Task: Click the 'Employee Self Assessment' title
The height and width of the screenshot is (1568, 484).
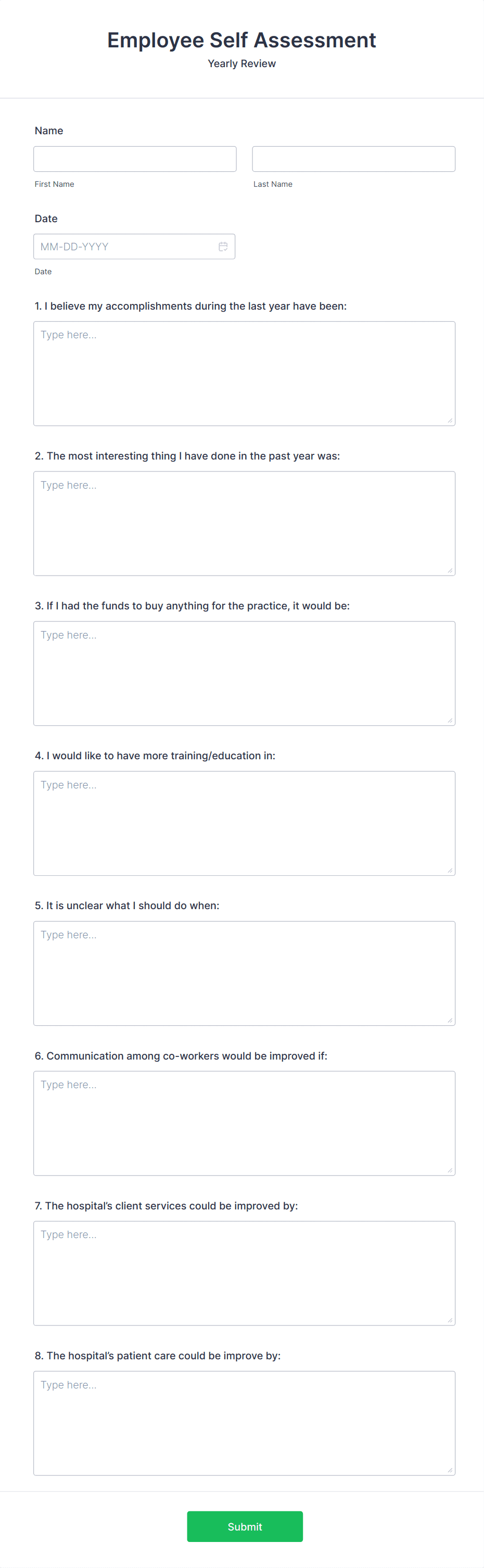Action: tap(241, 40)
